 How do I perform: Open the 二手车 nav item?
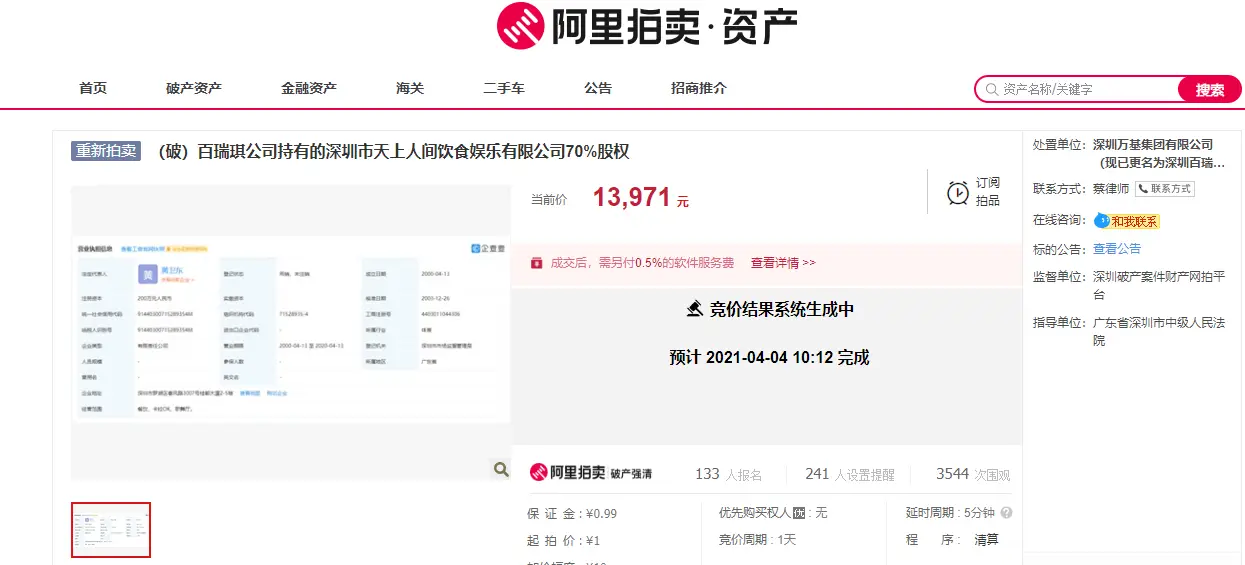click(504, 88)
